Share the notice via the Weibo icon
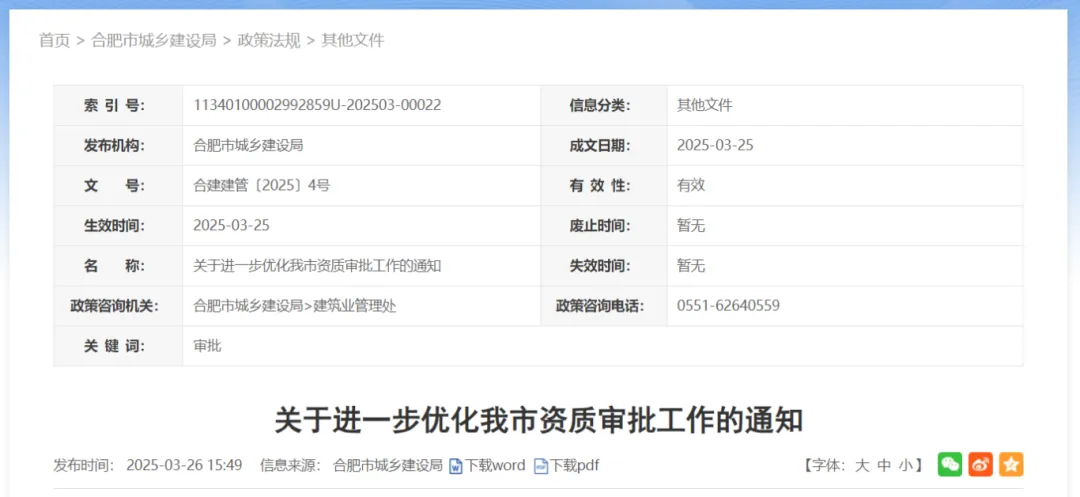The width and height of the screenshot is (1080, 497). 980,464
